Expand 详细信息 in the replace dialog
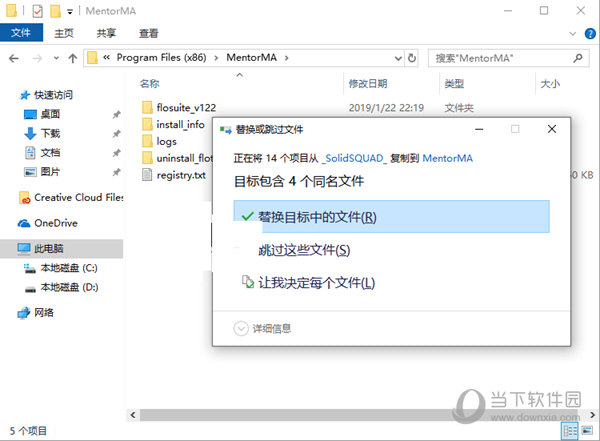Image resolution: width=600 pixels, height=441 pixels. [262, 328]
